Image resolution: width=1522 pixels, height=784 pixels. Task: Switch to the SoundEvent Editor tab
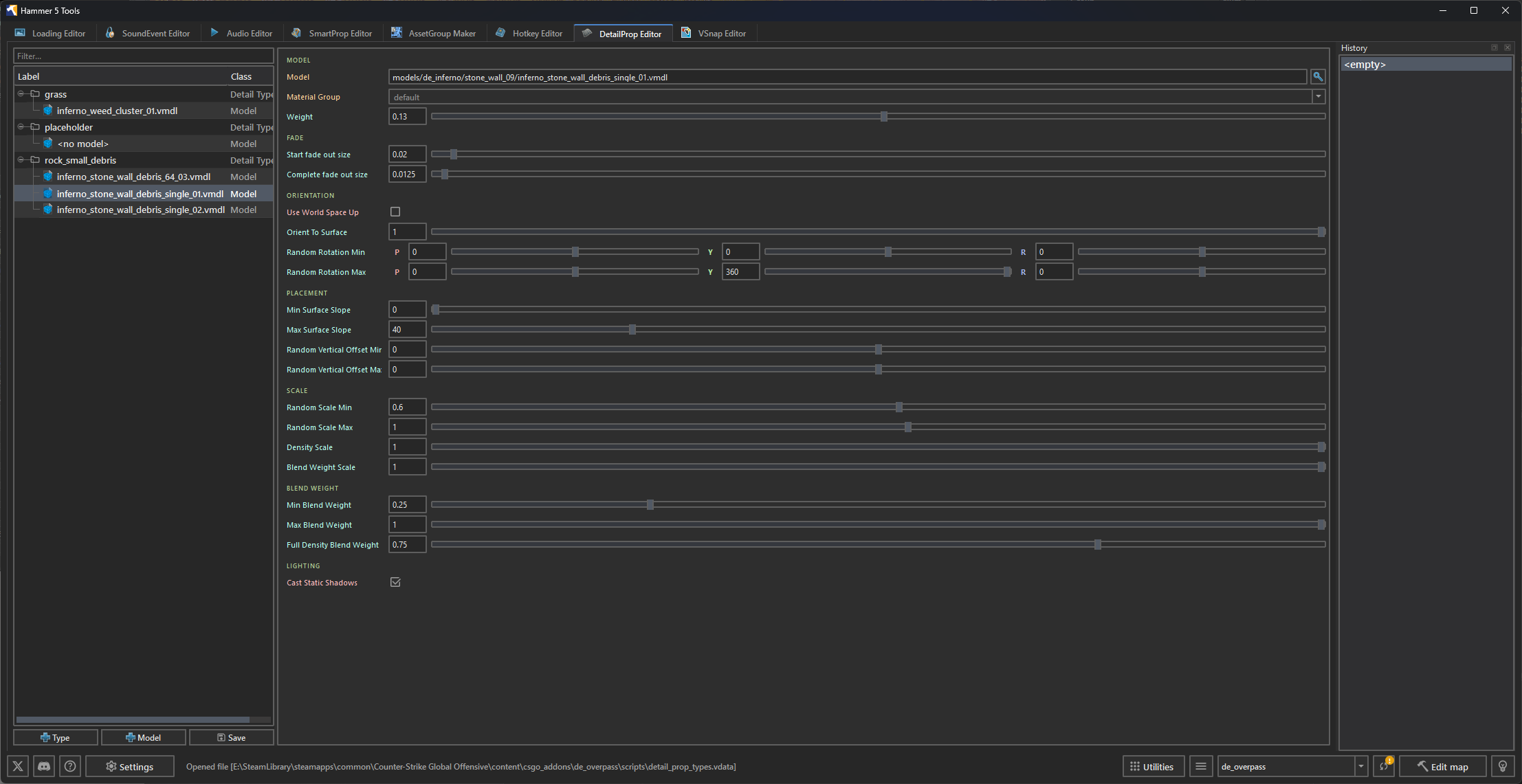[148, 33]
